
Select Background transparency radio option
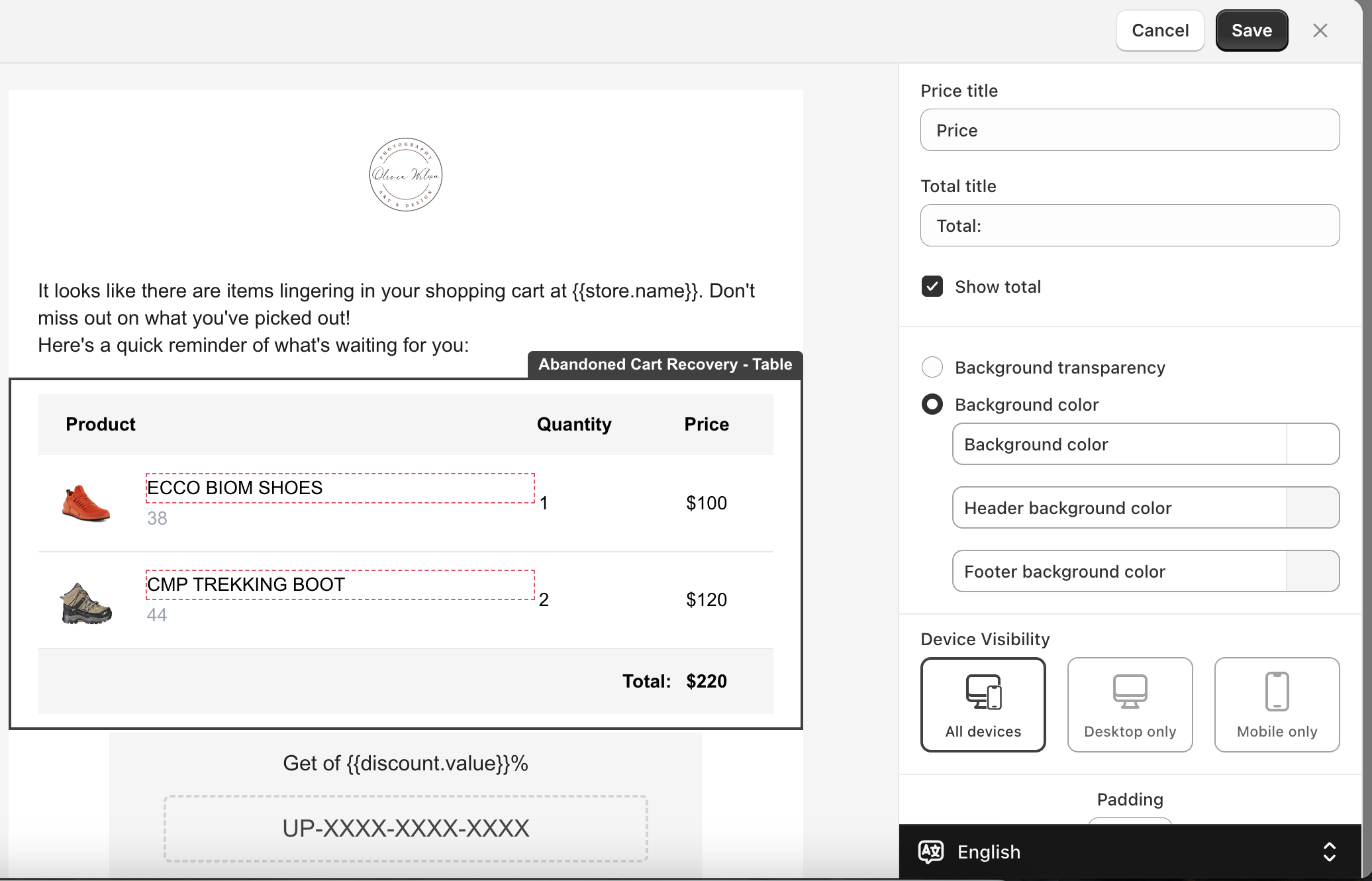(x=932, y=368)
